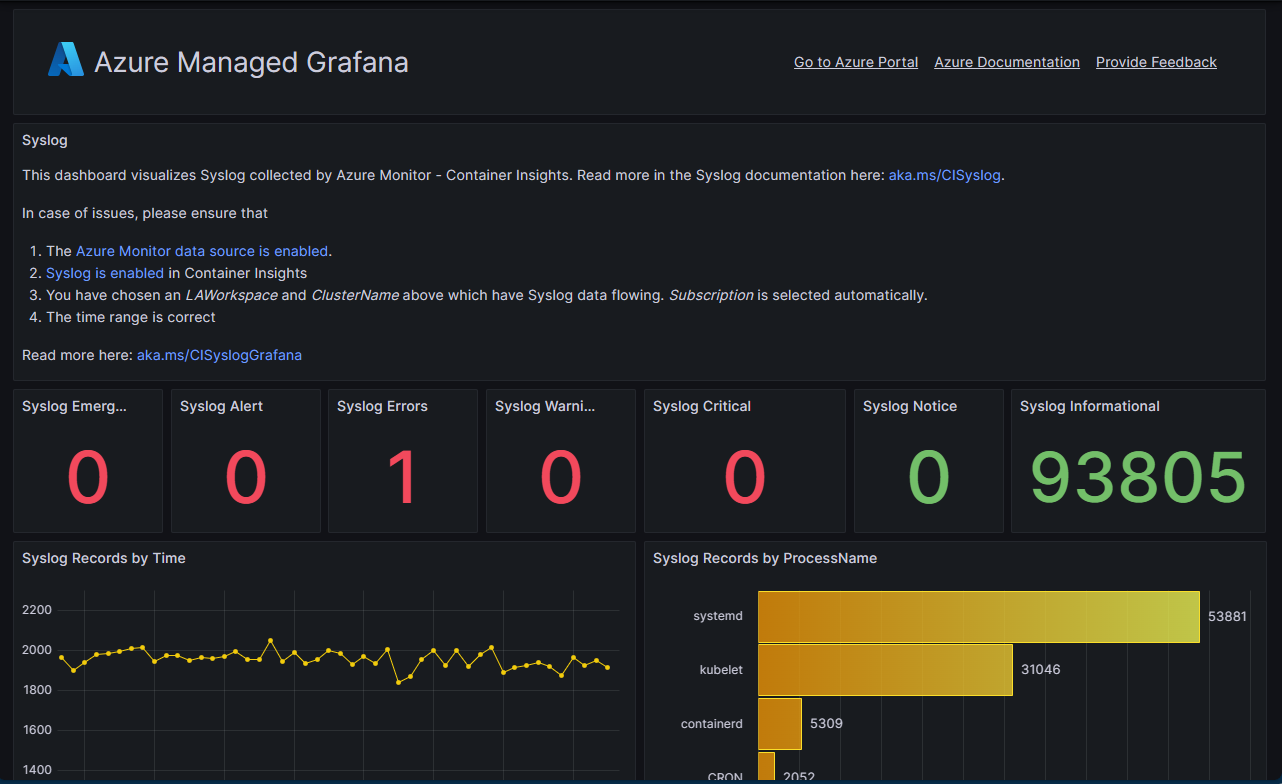Click the 1600 y-axis label
The height and width of the screenshot is (784, 1282).
click(x=35, y=730)
